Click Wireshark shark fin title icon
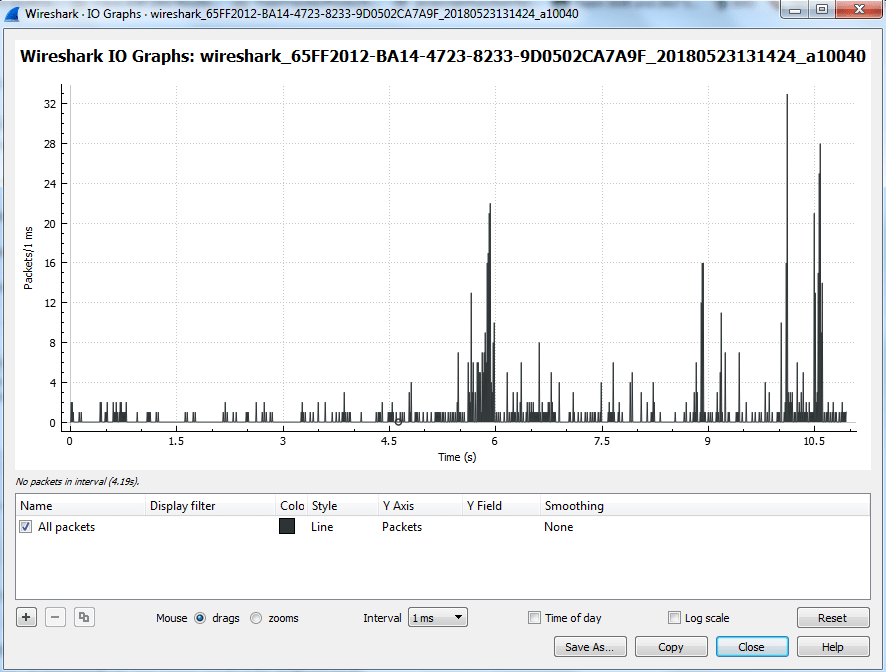This screenshot has width=886, height=672. (12, 14)
